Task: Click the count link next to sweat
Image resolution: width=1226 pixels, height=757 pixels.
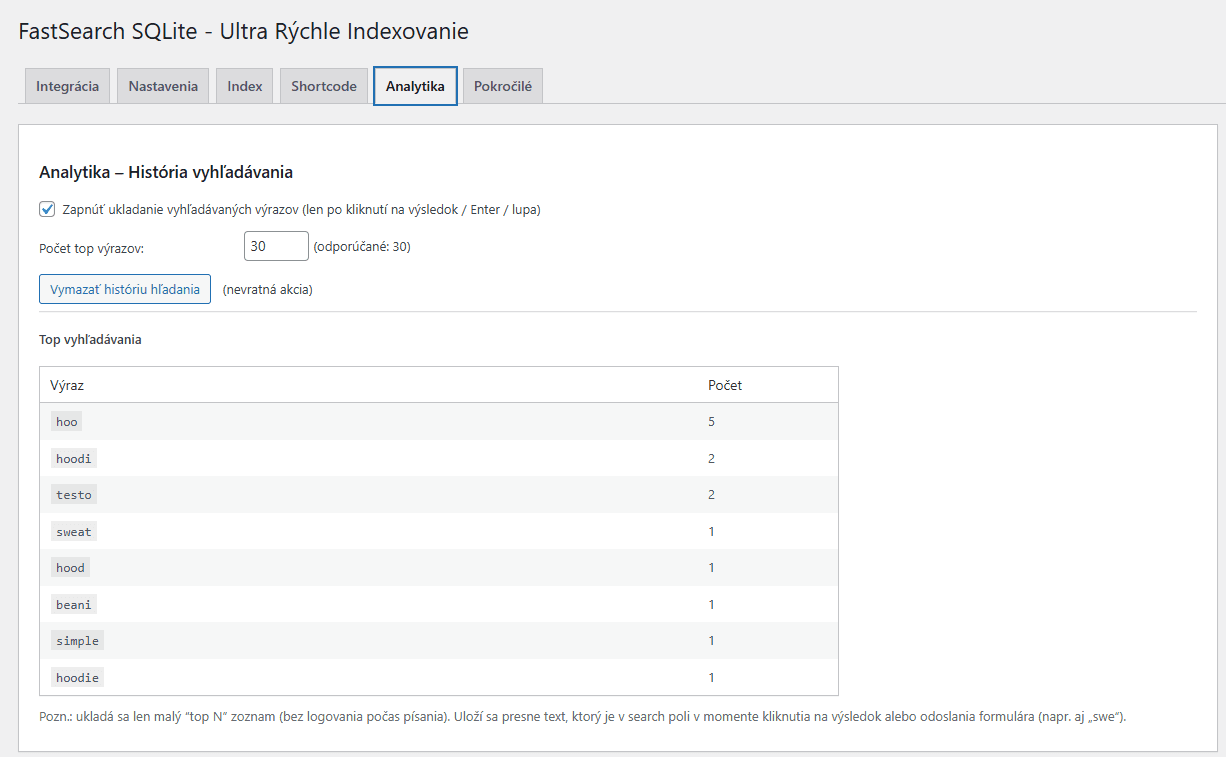Action: 711,531
